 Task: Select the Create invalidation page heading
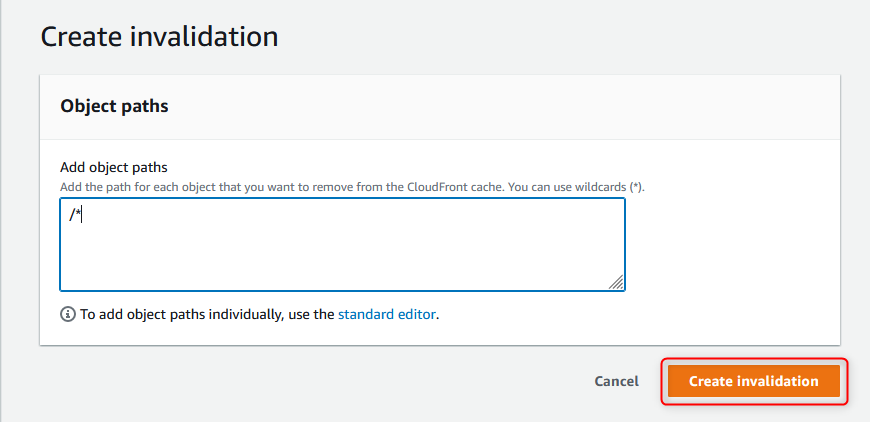tap(159, 38)
